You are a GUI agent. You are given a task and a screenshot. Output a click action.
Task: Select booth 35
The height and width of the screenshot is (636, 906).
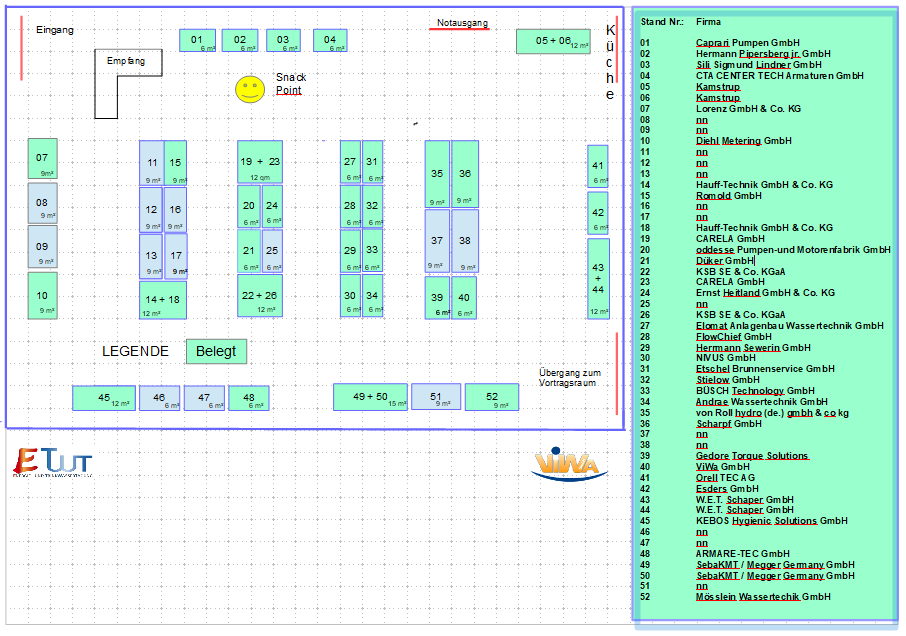pos(437,174)
